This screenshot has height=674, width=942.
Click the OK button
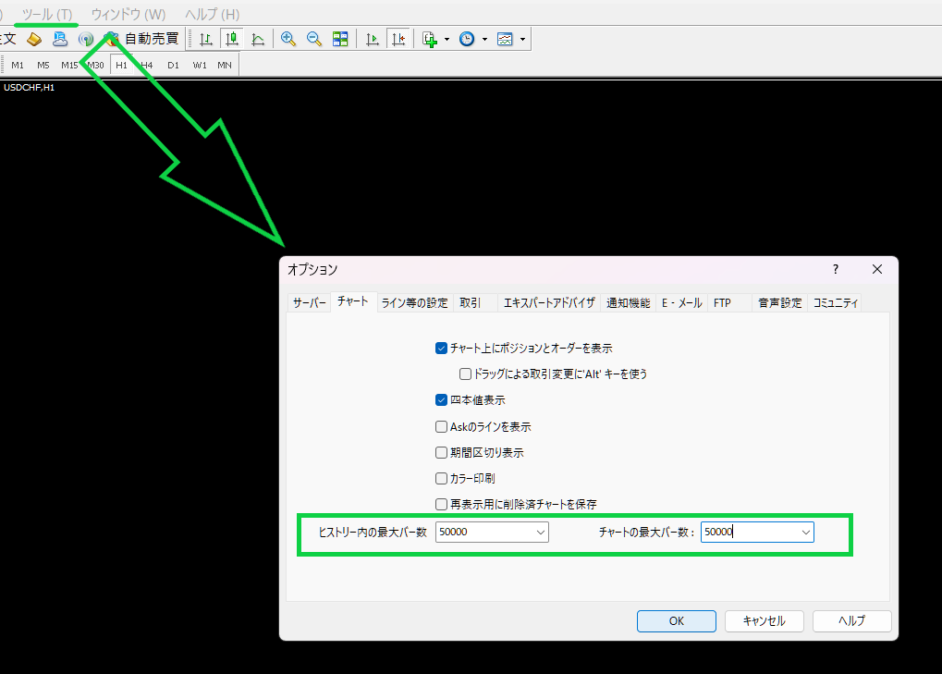click(676, 621)
